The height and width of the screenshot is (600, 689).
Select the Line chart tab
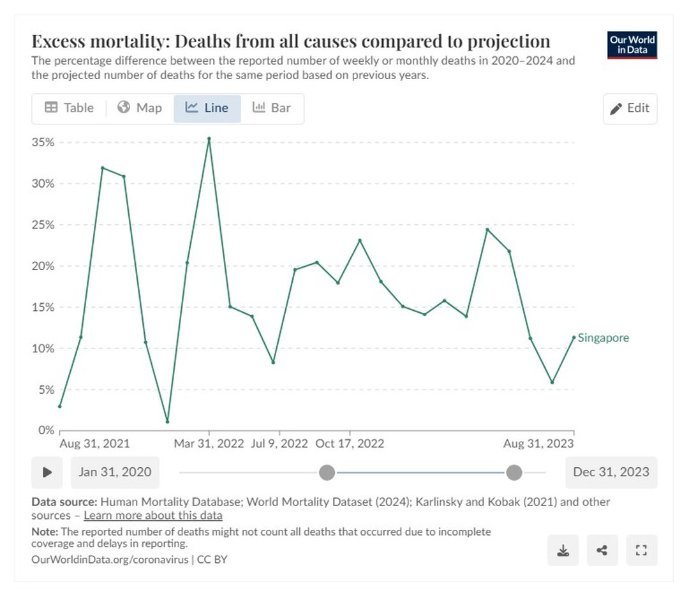pyautogui.click(x=207, y=108)
